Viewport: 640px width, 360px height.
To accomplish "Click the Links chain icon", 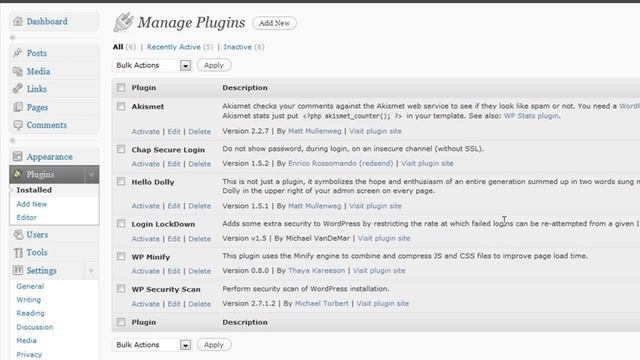I will 18,89.
